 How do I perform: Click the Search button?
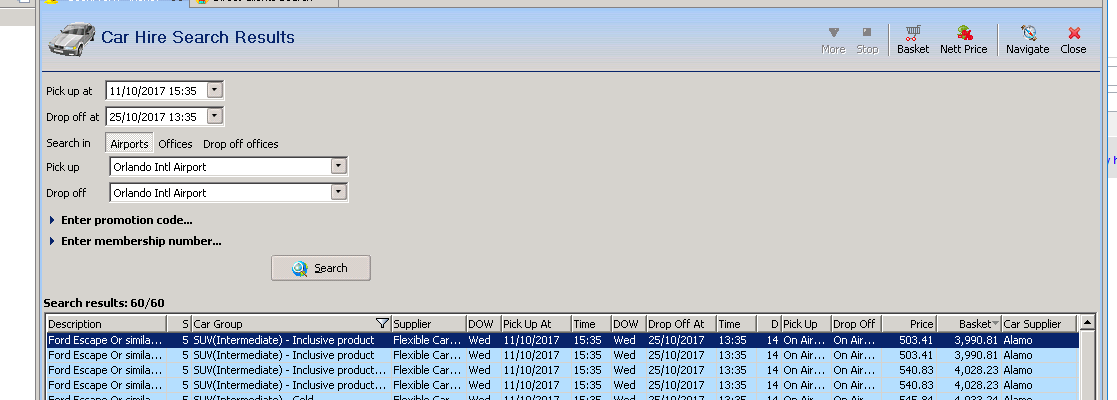321,268
